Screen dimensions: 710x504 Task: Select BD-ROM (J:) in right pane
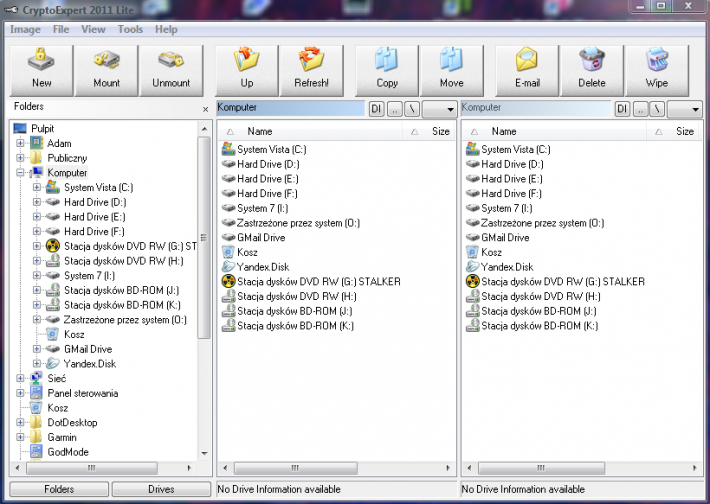click(x=532, y=311)
